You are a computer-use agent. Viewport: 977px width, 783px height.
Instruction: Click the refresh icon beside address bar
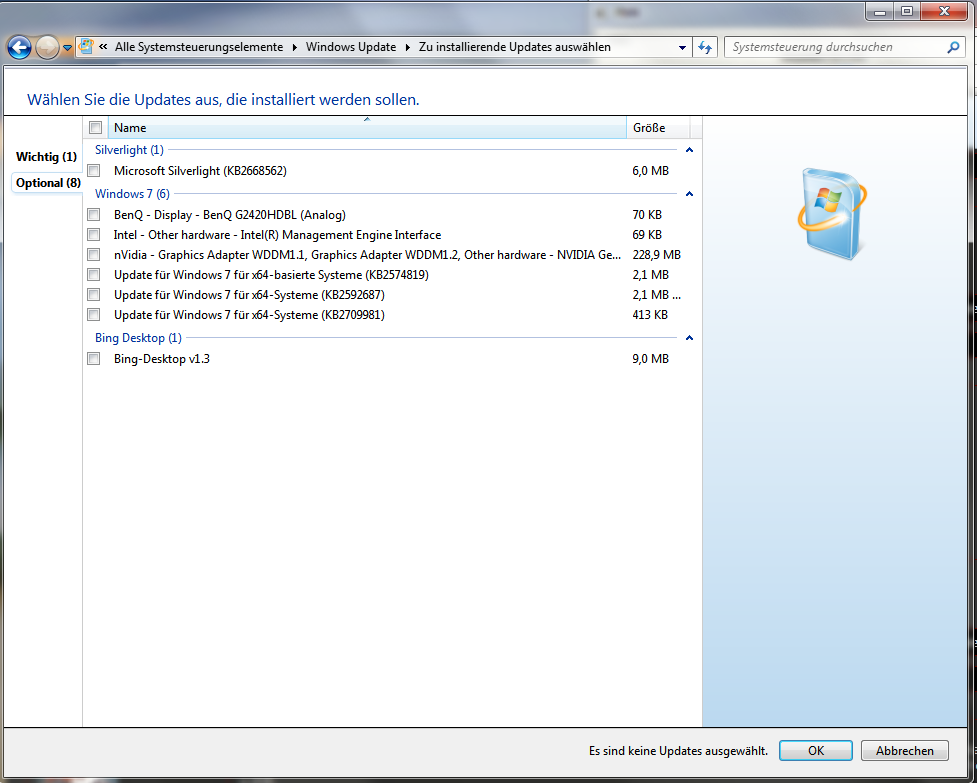click(x=705, y=47)
